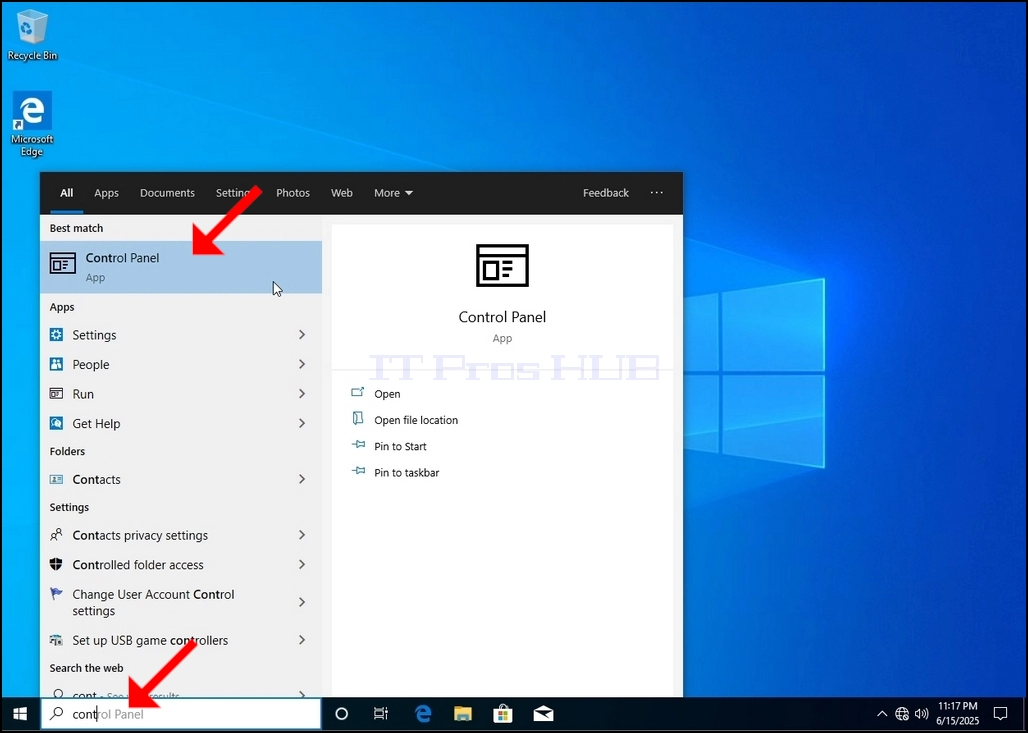Click Feedback in search header

click(x=606, y=193)
